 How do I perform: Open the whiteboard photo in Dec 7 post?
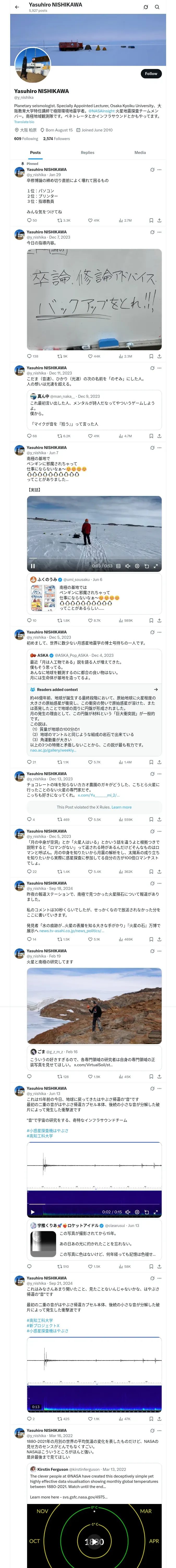click(94, 299)
